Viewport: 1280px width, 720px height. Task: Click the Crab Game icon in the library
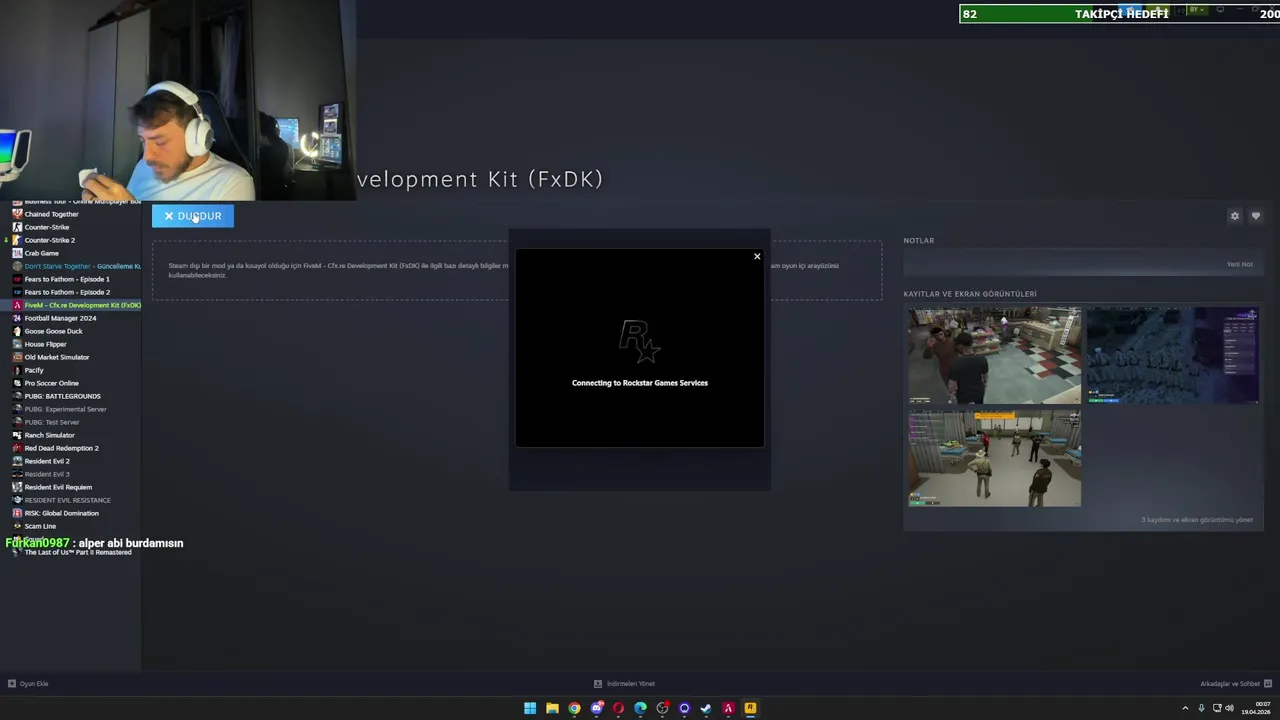17,253
